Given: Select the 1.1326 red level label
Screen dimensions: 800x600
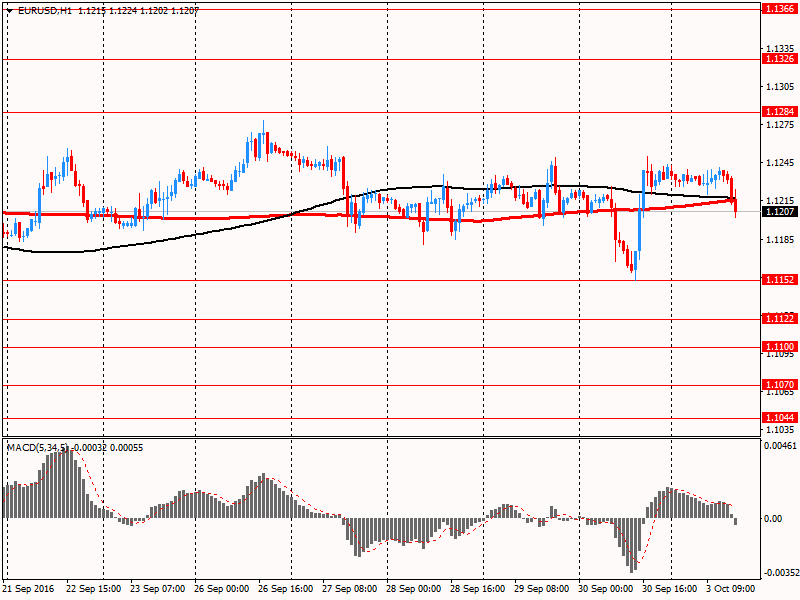Looking at the screenshot, I should pos(780,59).
